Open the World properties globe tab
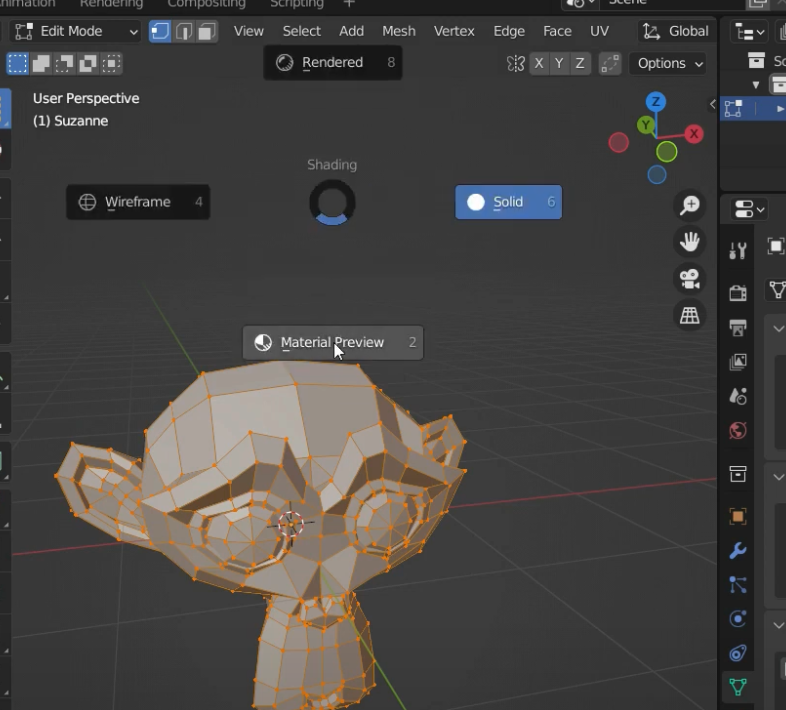Viewport: 786px width, 710px height. click(x=738, y=431)
